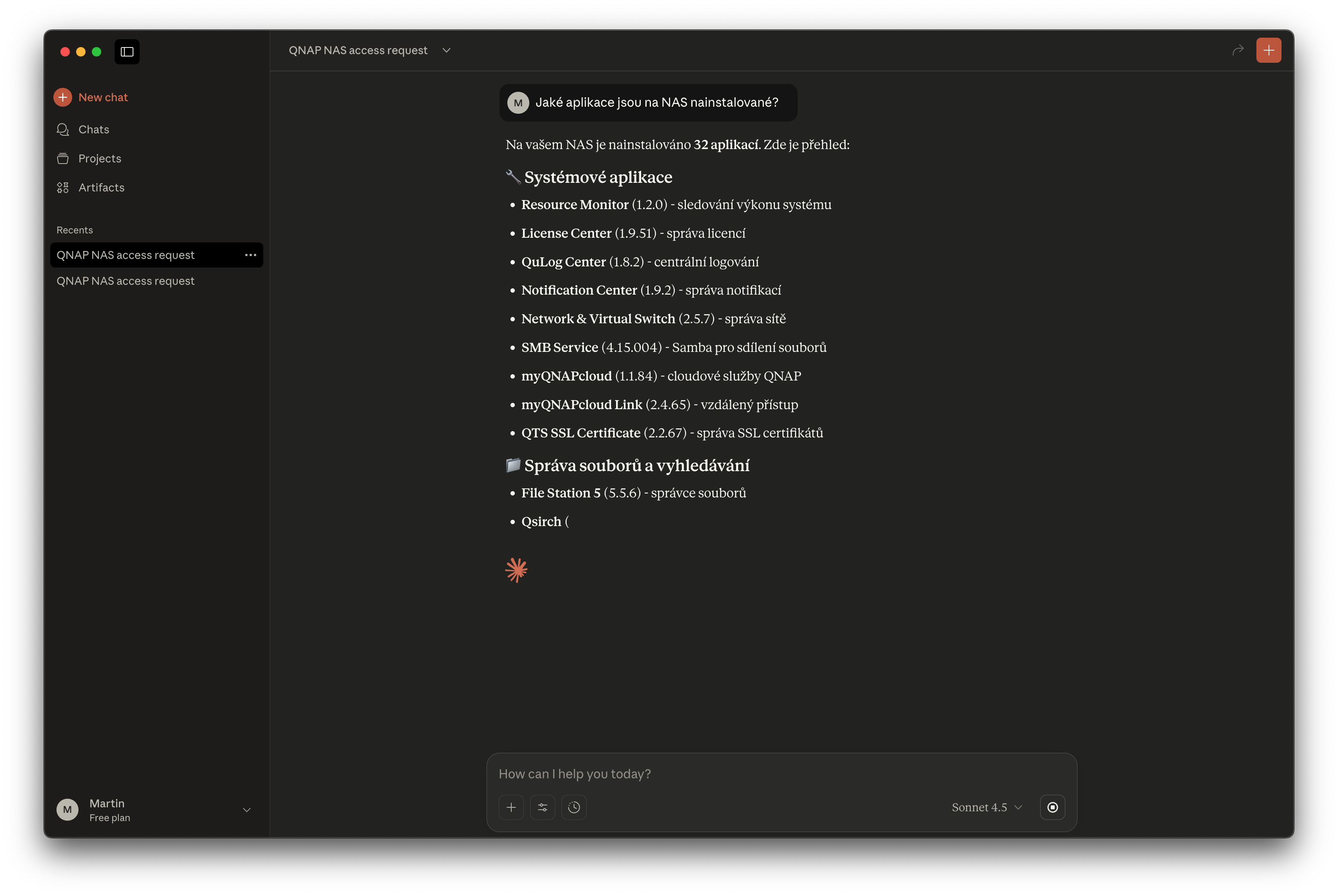The image size is (1338, 896).
Task: Click the M user avatar in sidebar
Action: tap(67, 810)
